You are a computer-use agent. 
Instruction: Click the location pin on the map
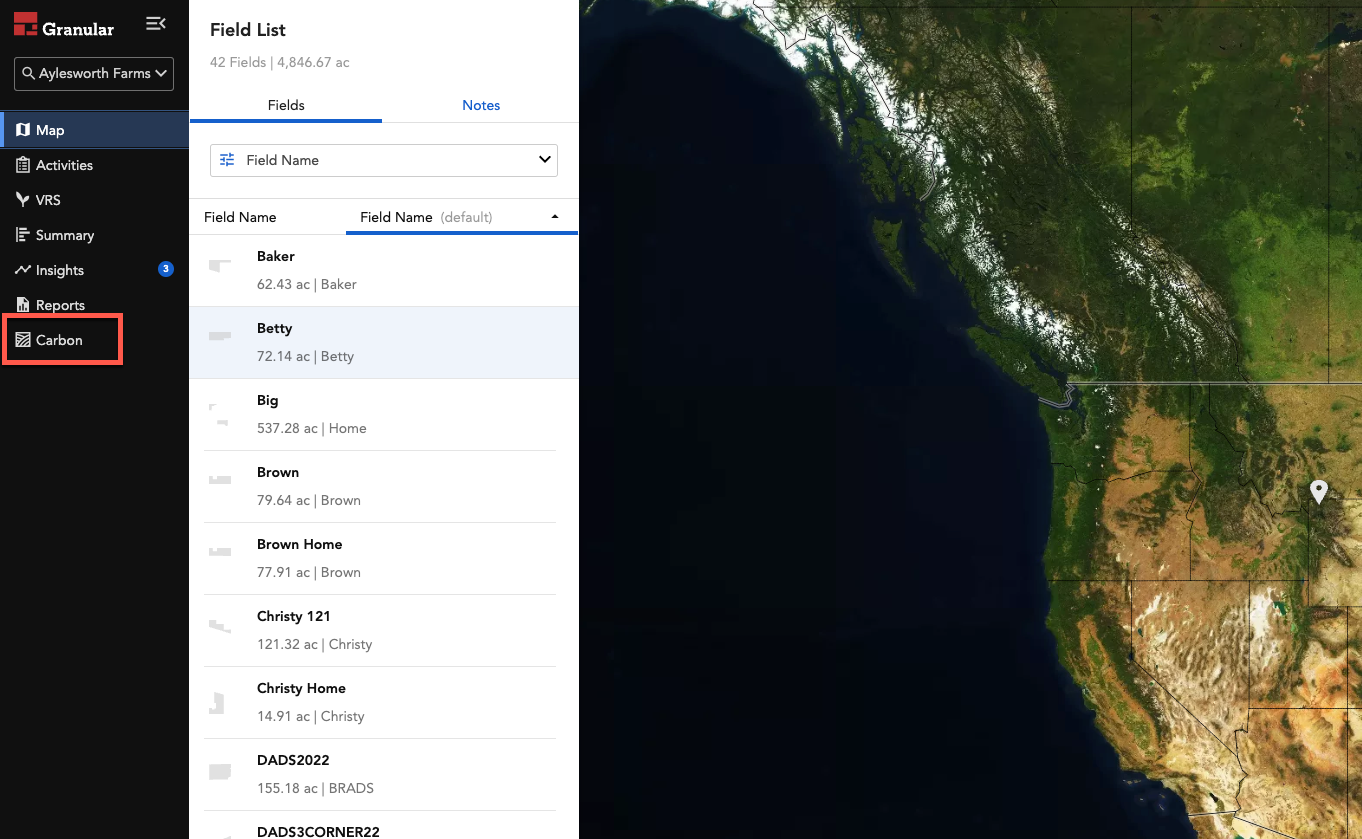click(x=1319, y=491)
